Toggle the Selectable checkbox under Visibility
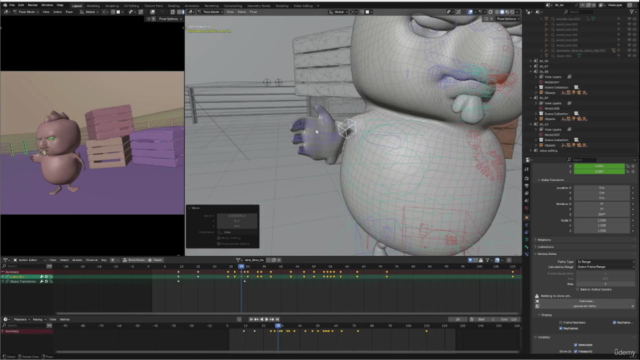 coord(576,345)
